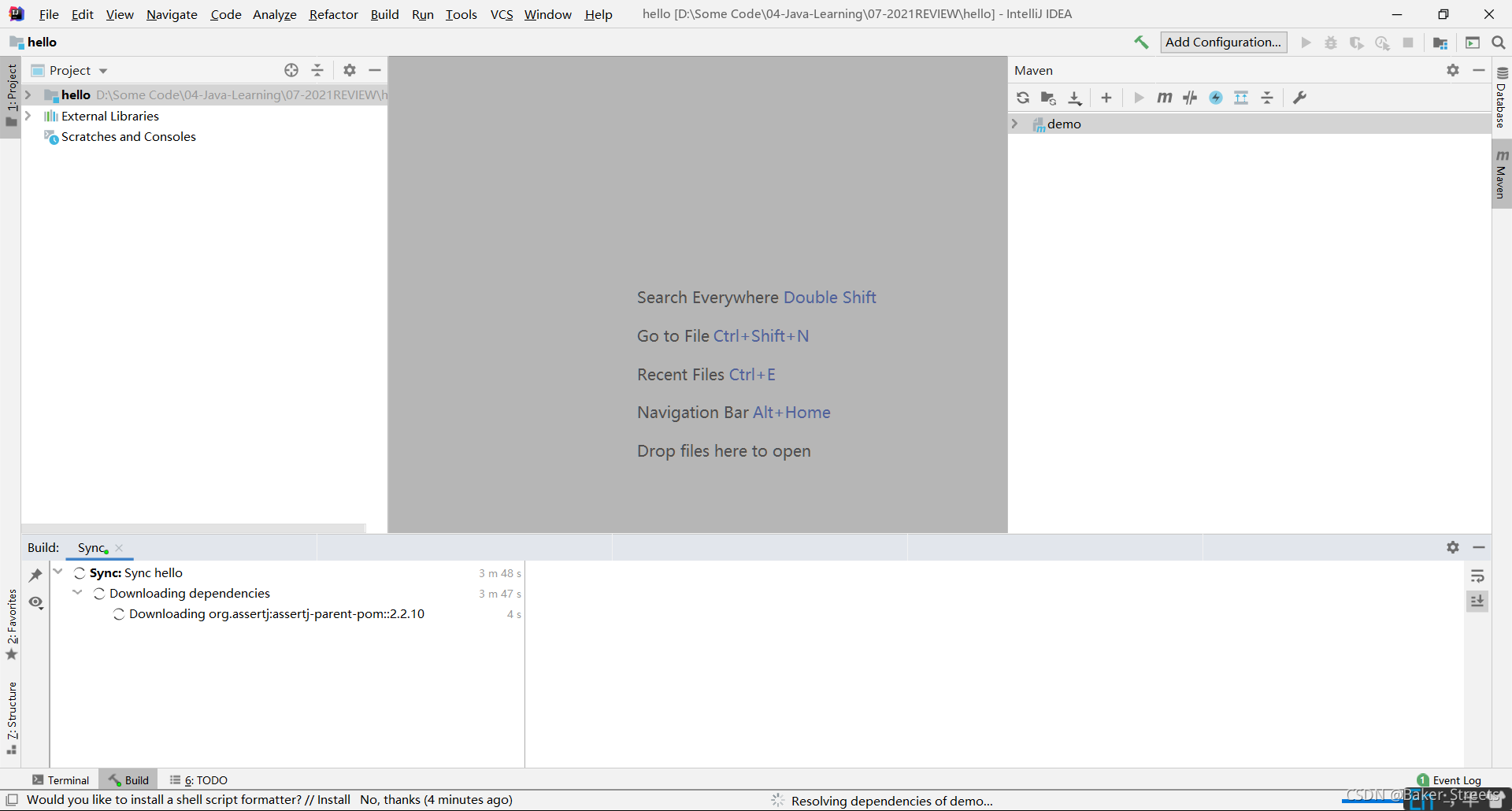Expand demo node in Maven panel

coord(1015,124)
